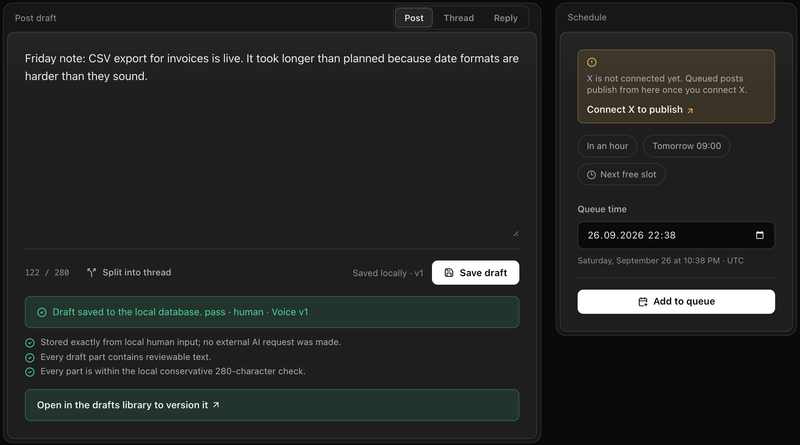Click the split-into-thread fork icon
This screenshot has height=445, width=800.
tap(91, 273)
